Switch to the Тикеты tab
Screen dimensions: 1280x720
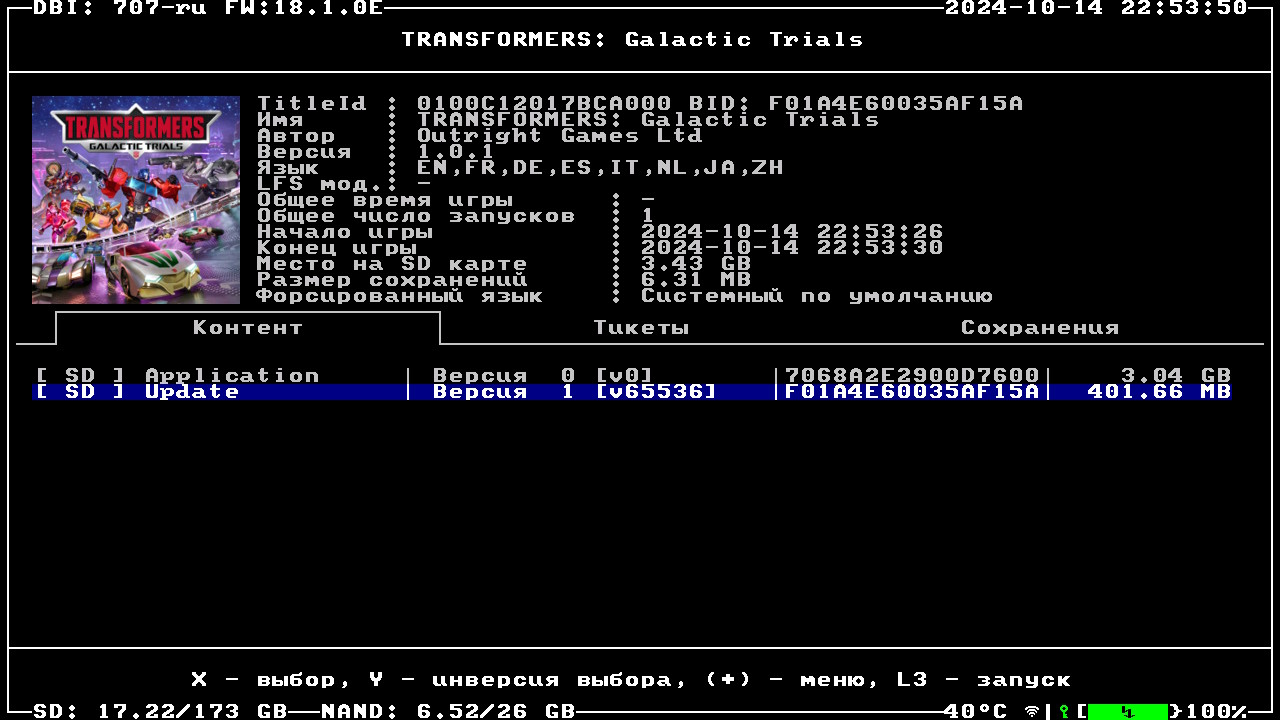click(x=641, y=328)
